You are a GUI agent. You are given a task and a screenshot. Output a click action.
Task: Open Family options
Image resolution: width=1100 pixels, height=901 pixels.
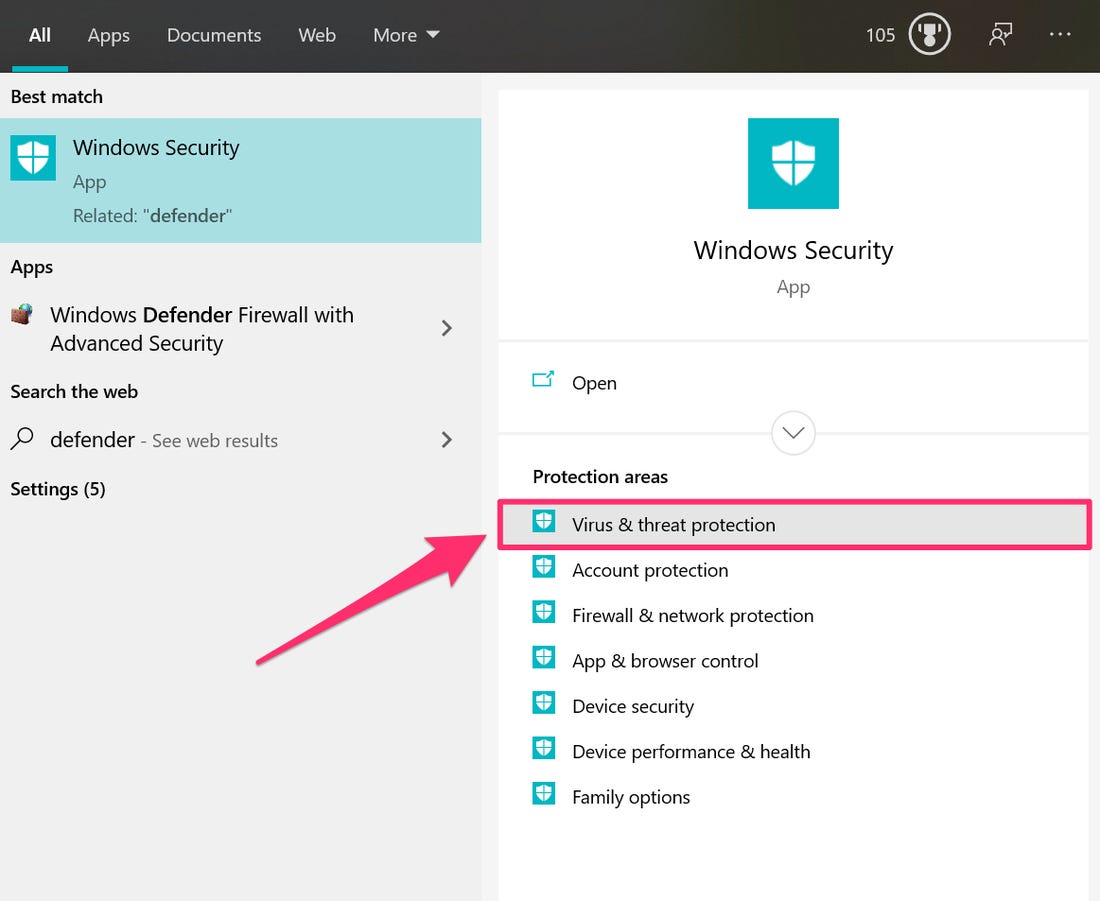(x=793, y=797)
